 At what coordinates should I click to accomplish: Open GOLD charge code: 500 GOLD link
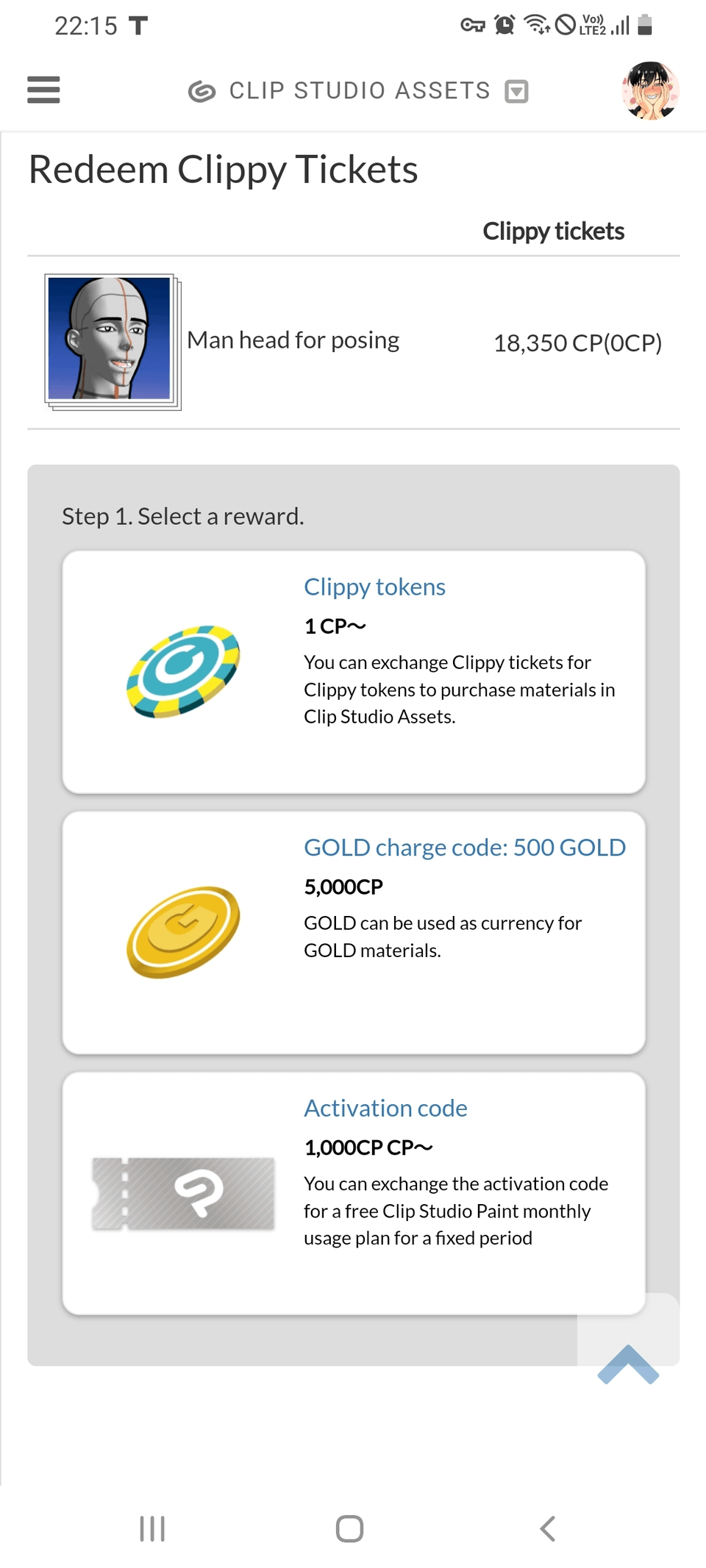[464, 848]
